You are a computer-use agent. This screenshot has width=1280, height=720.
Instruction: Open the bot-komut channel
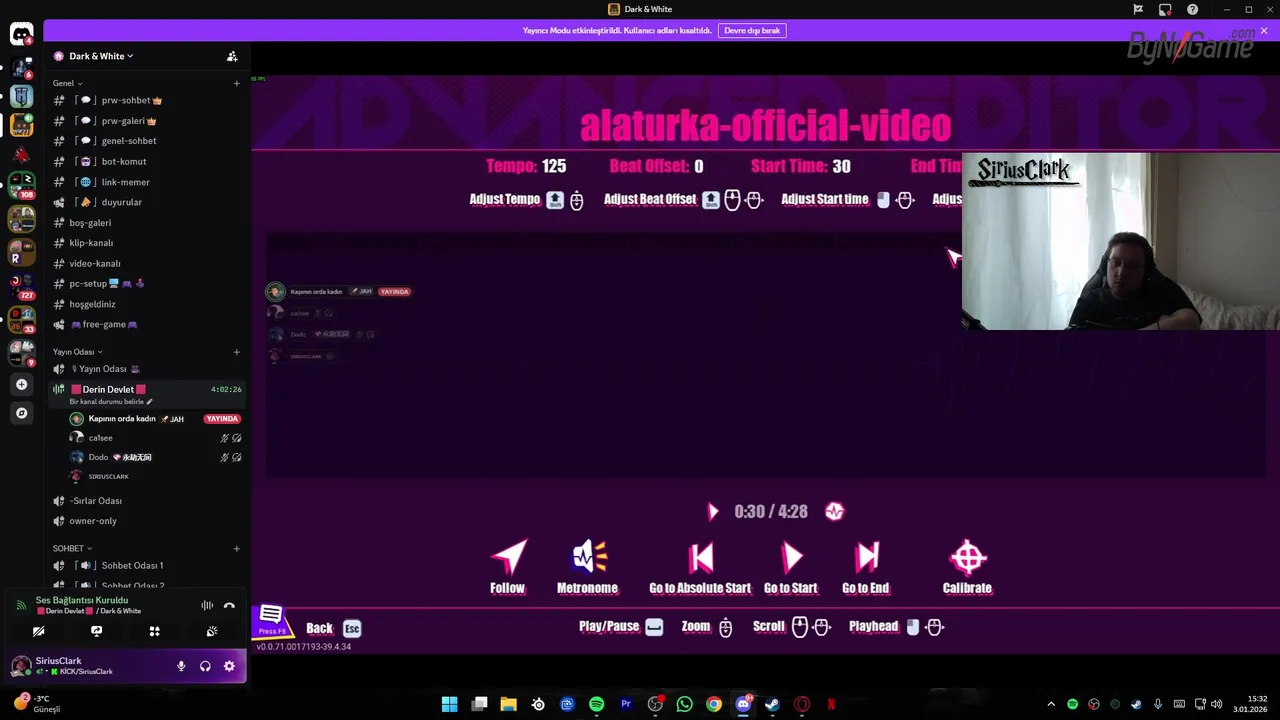click(147, 161)
